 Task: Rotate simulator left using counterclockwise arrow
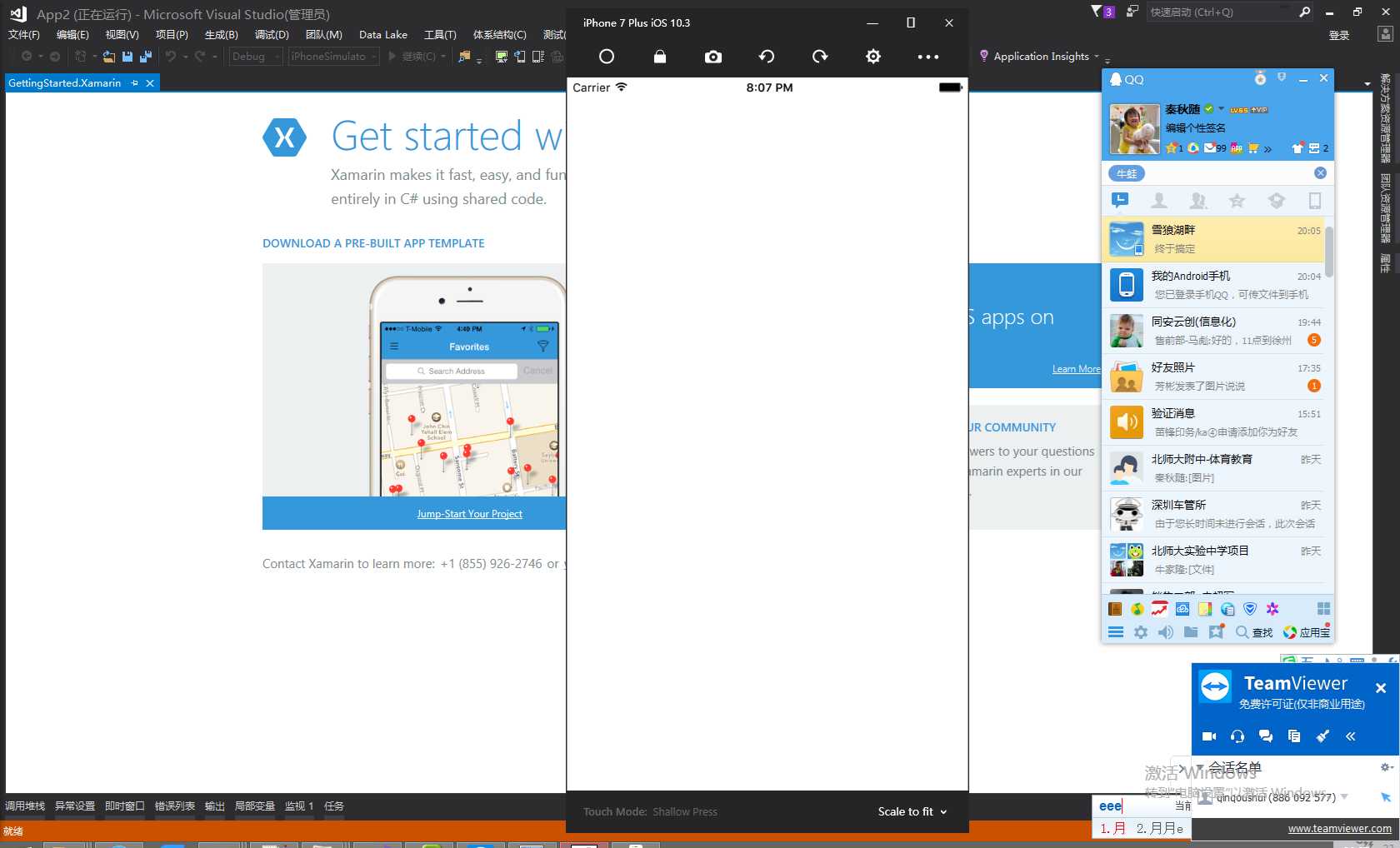tap(767, 57)
